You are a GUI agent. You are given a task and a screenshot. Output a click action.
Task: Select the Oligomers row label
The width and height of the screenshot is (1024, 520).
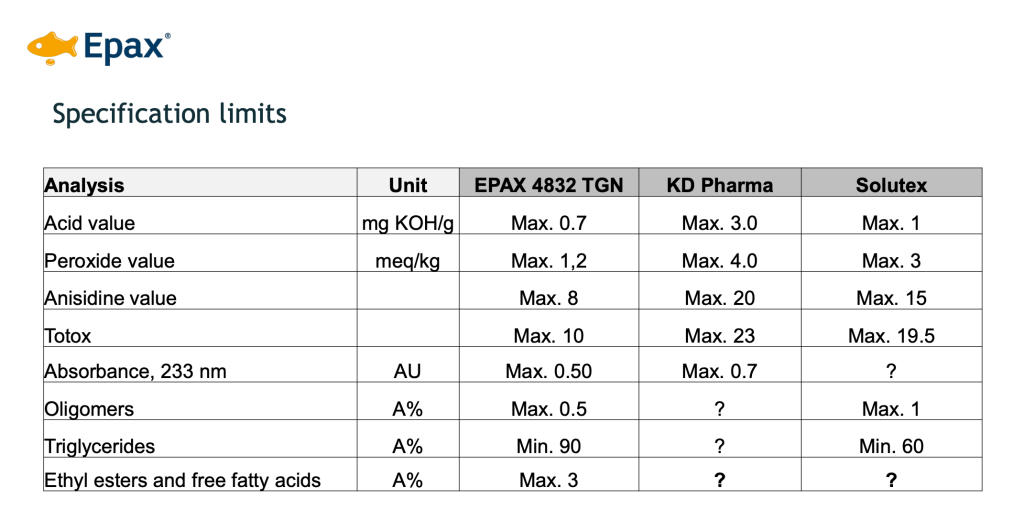pos(89,409)
